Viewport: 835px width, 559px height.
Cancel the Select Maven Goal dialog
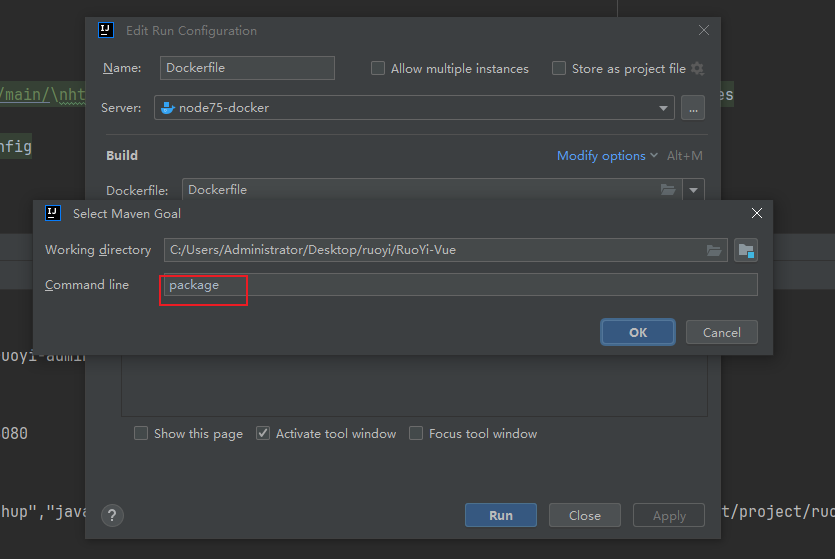[722, 332]
